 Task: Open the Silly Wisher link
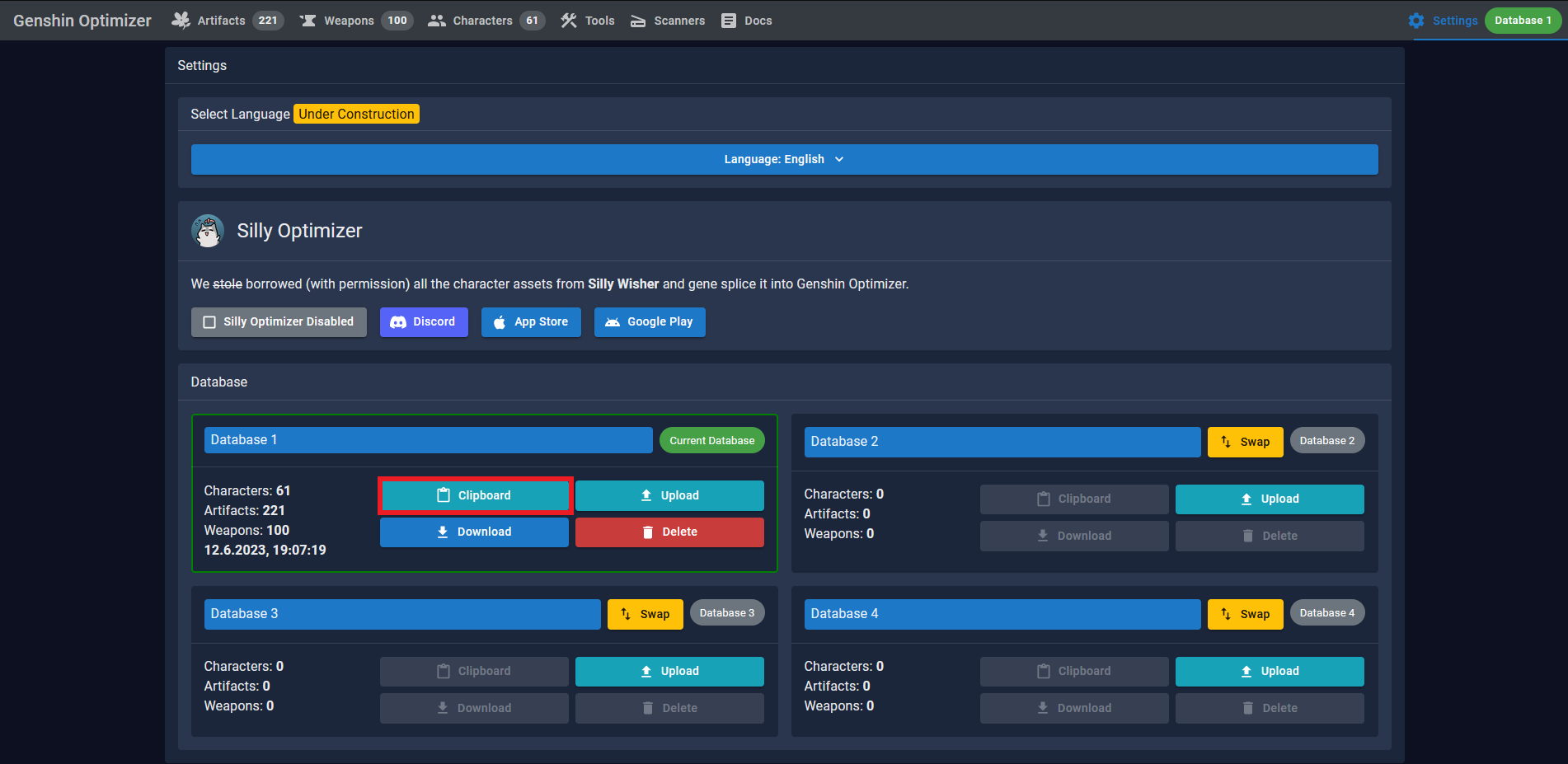click(623, 284)
